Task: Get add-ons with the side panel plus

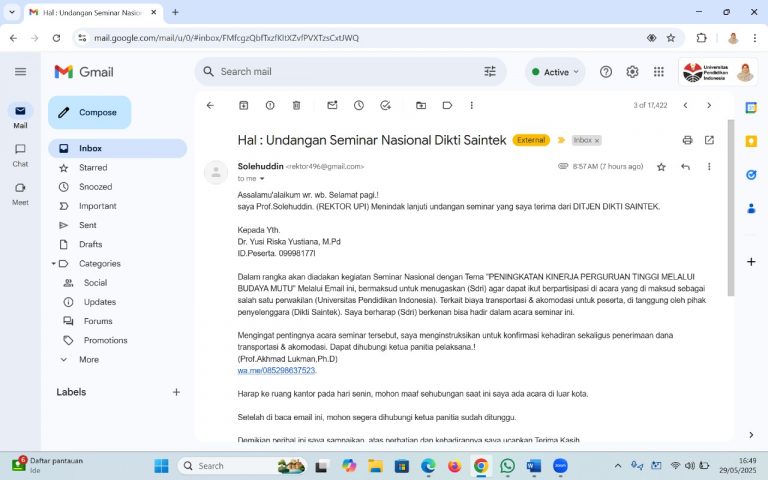Action: 751,262
